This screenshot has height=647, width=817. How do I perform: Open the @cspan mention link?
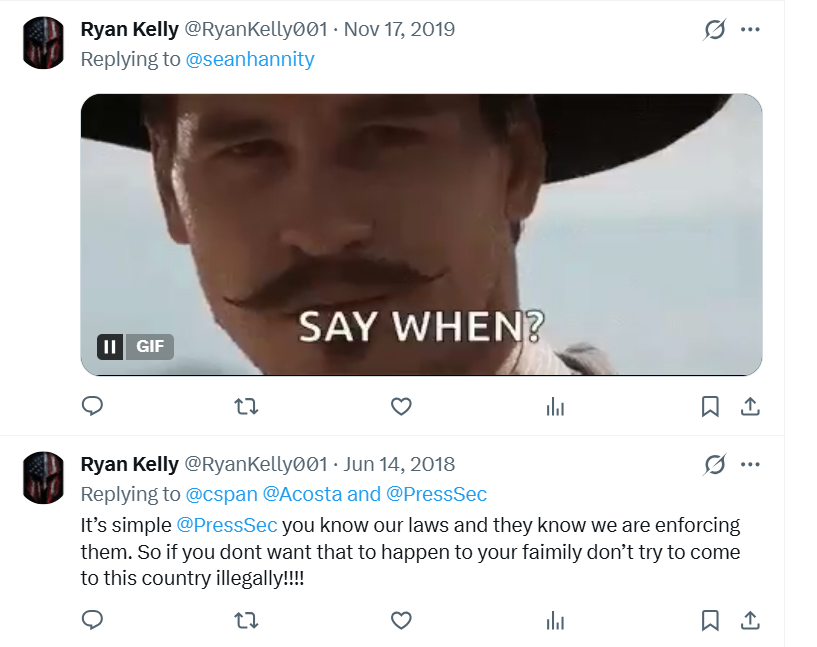pos(221,494)
